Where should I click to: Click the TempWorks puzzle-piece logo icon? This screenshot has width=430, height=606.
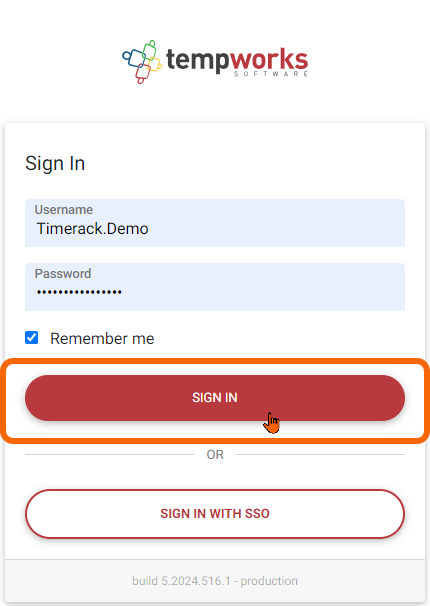coord(142,62)
